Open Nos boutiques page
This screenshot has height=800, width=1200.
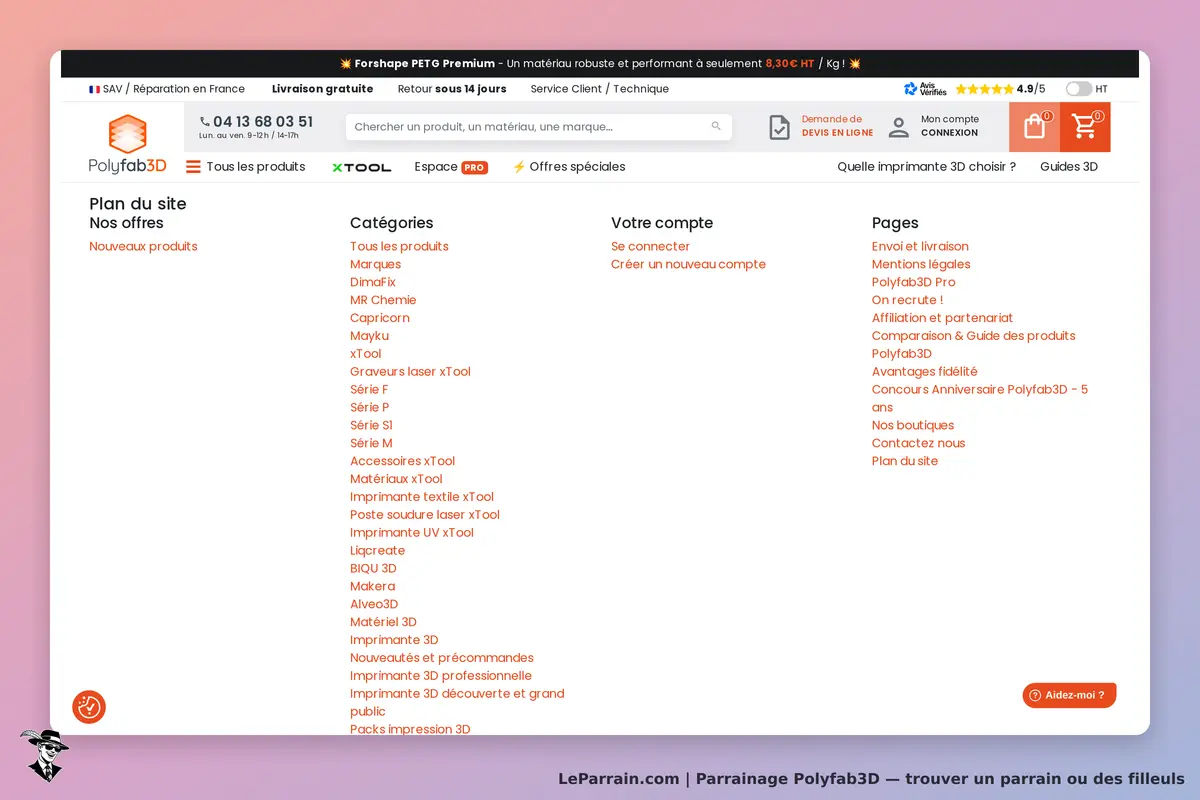tap(913, 426)
